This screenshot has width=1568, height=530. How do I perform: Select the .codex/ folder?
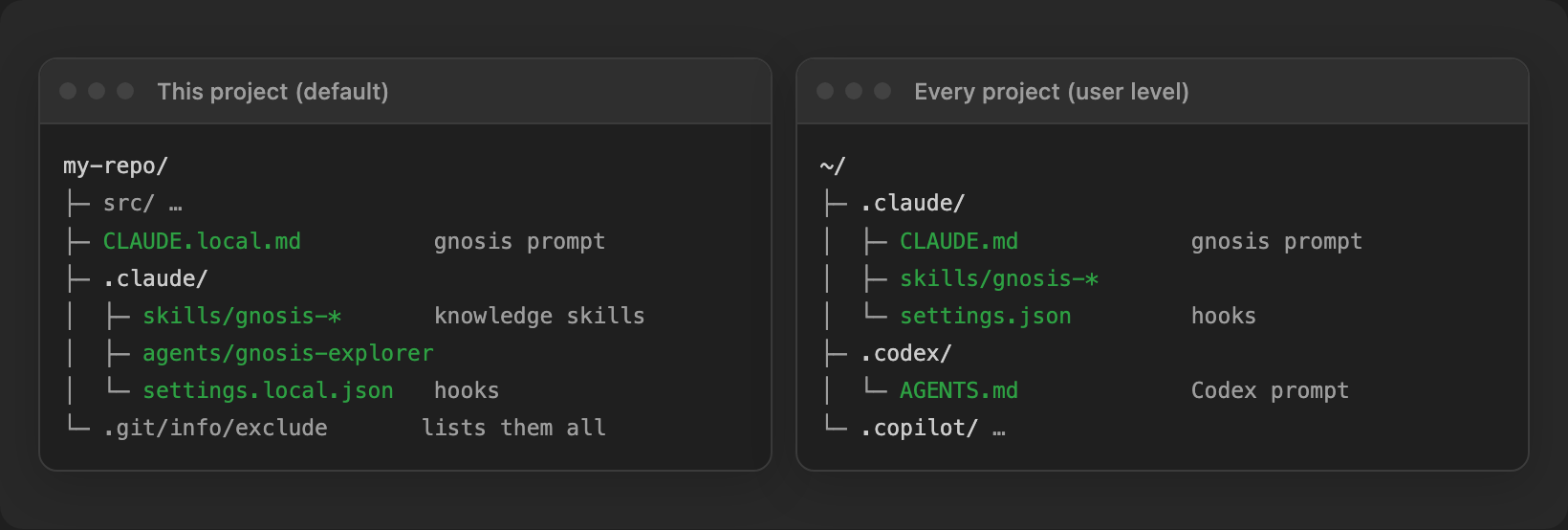[906, 353]
